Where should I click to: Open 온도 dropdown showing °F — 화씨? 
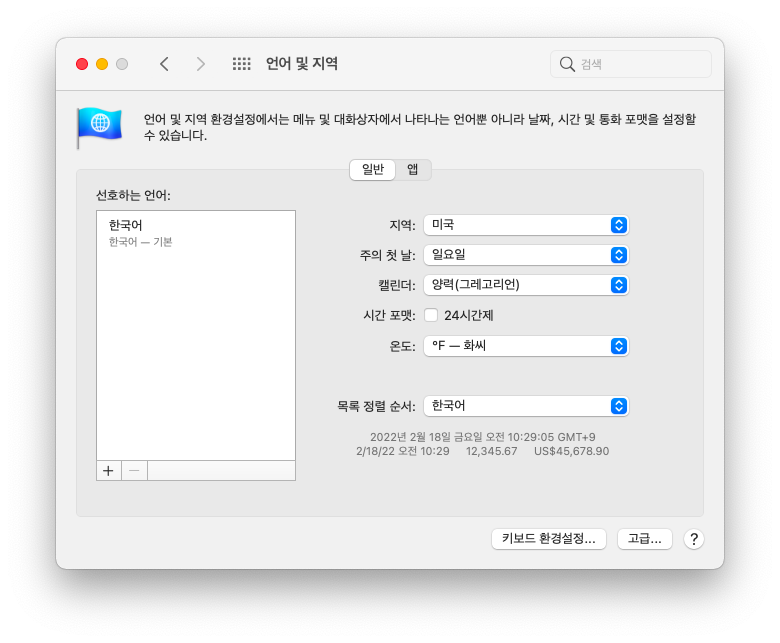[526, 346]
